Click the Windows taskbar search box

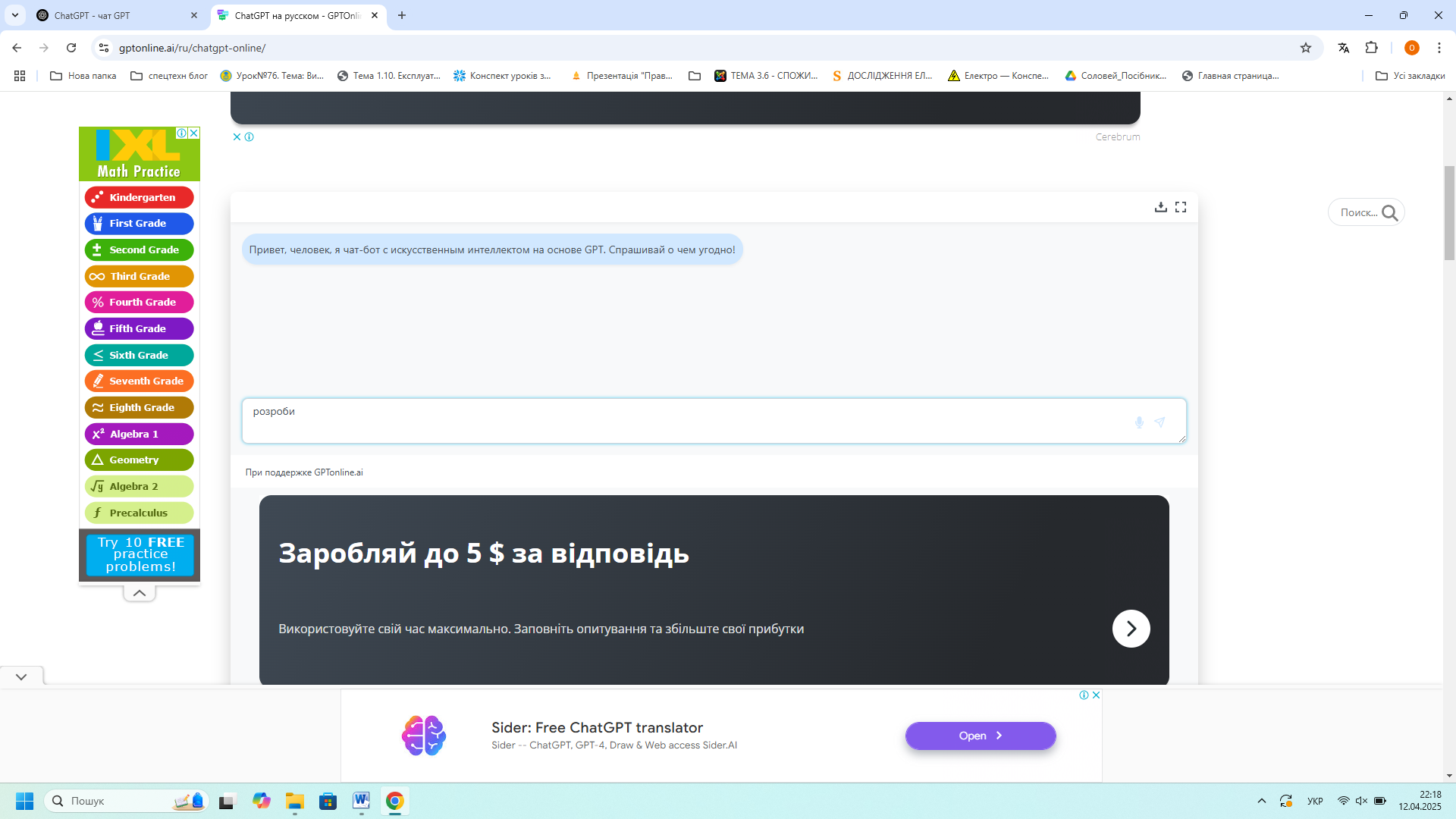pyautogui.click(x=126, y=801)
